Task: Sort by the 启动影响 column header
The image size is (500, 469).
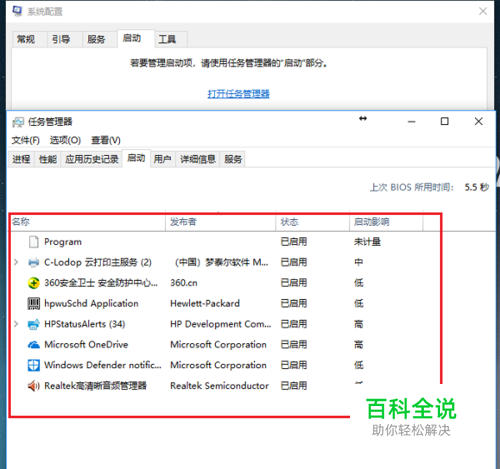Action: (386, 222)
